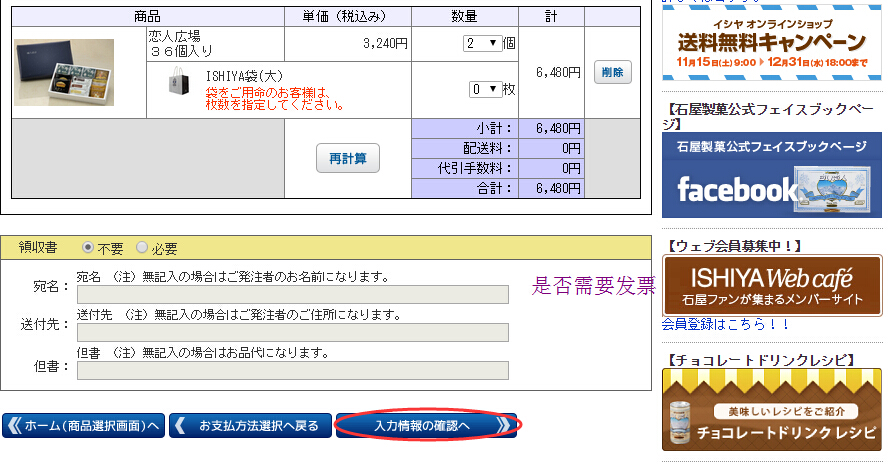The width and height of the screenshot is (890, 465).
Task: Click the 送付先 input field
Action: pyautogui.click(x=292, y=332)
